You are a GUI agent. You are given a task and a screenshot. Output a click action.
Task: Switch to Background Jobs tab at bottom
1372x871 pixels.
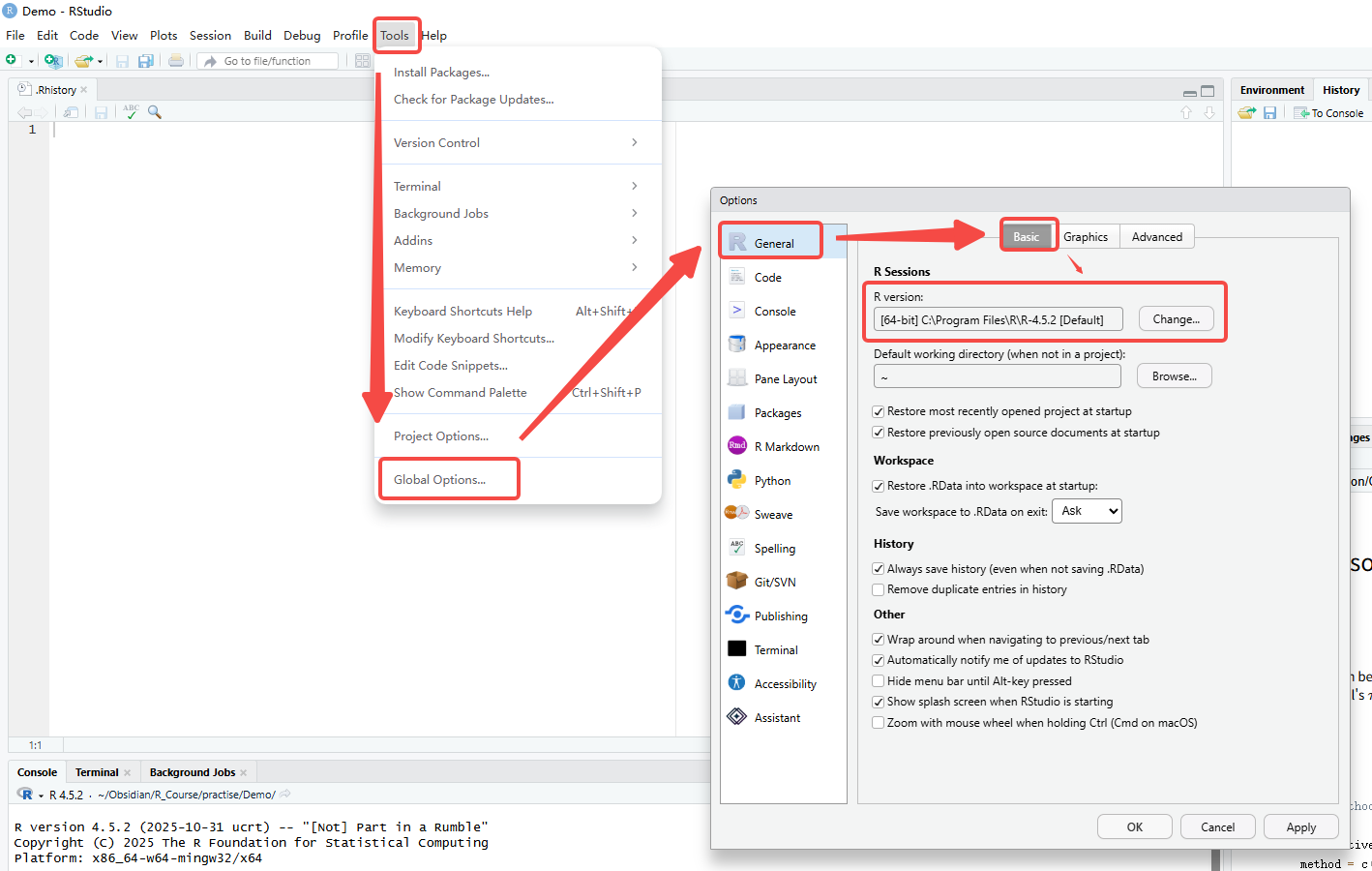click(193, 772)
